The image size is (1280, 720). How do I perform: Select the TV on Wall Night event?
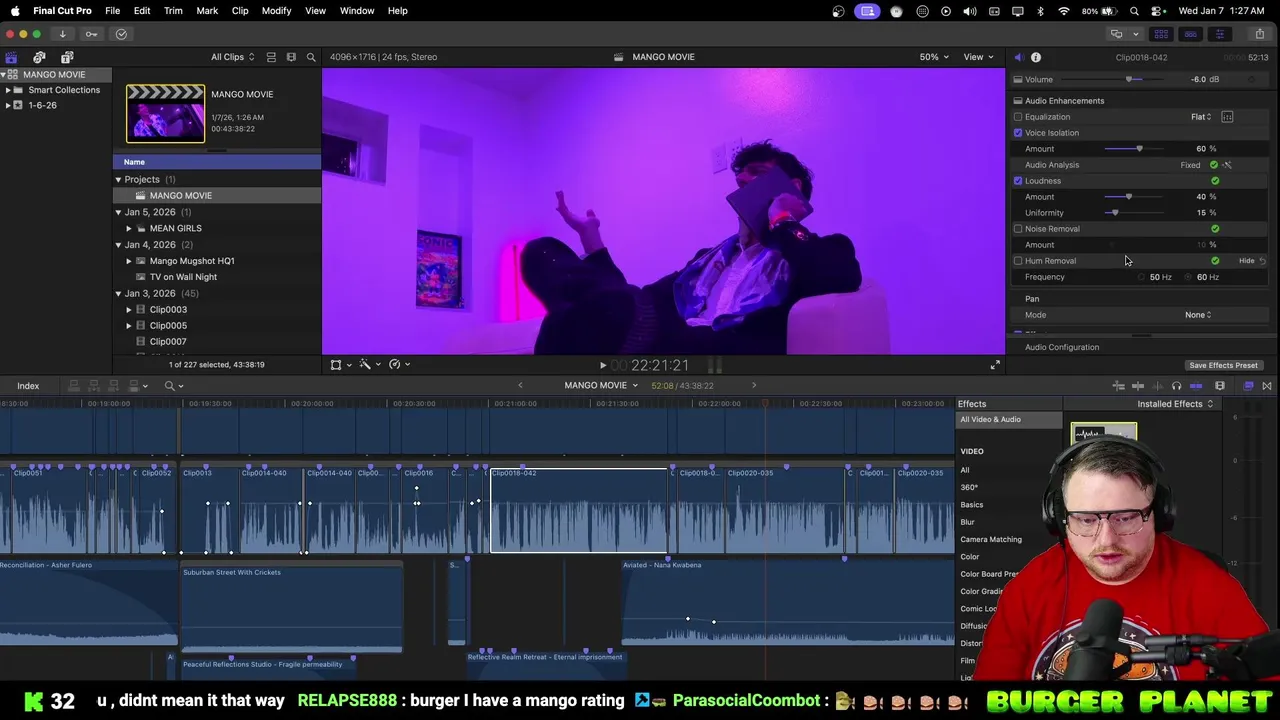(183, 277)
